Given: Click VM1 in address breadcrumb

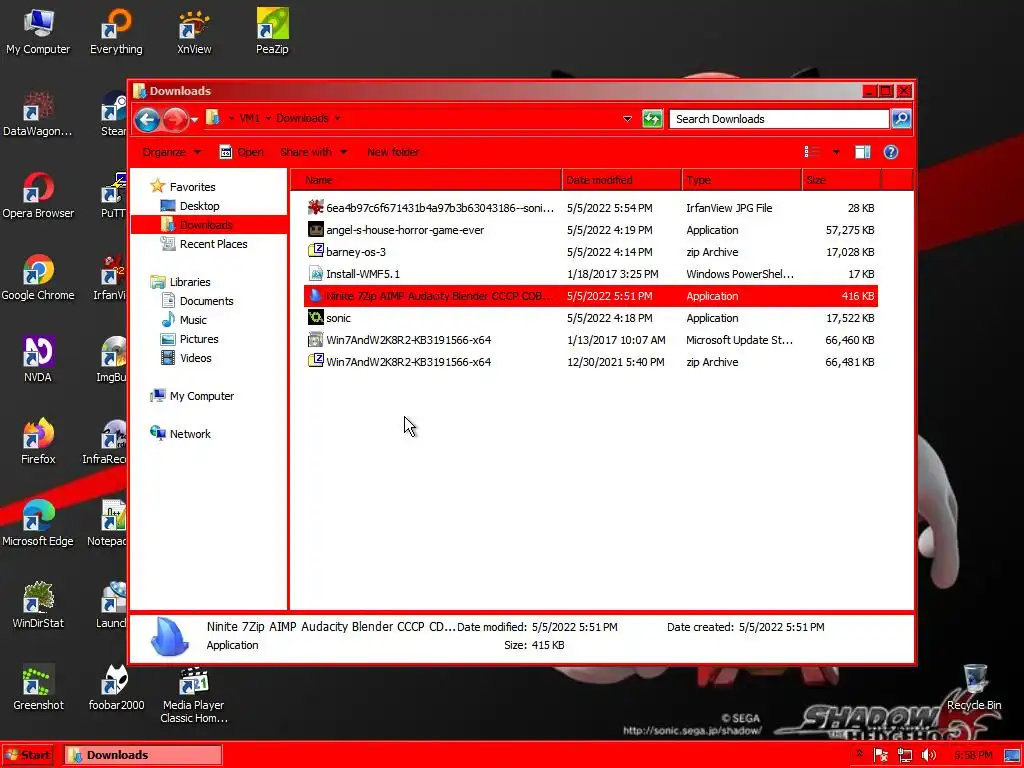Looking at the screenshot, I should 249,118.
